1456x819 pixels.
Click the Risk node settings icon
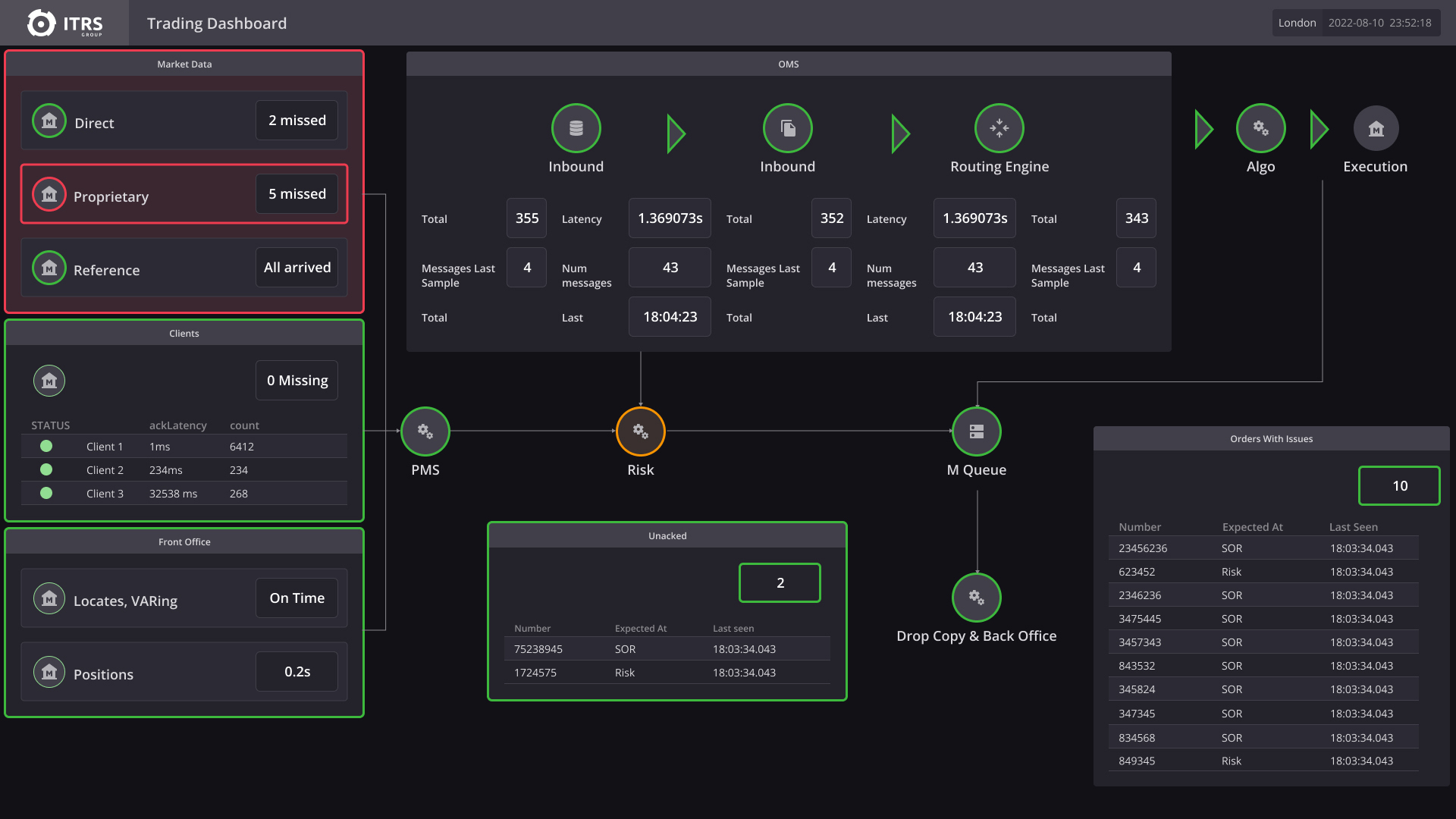[640, 430]
